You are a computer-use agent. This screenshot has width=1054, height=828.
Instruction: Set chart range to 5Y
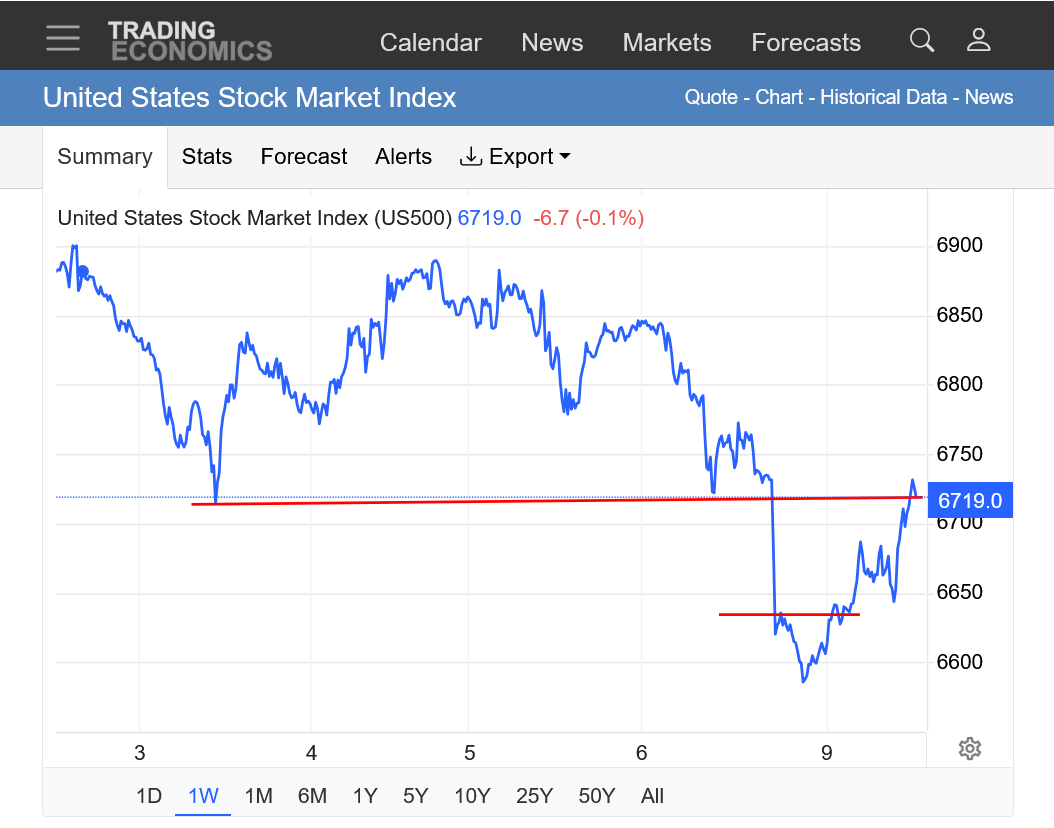pos(415,796)
